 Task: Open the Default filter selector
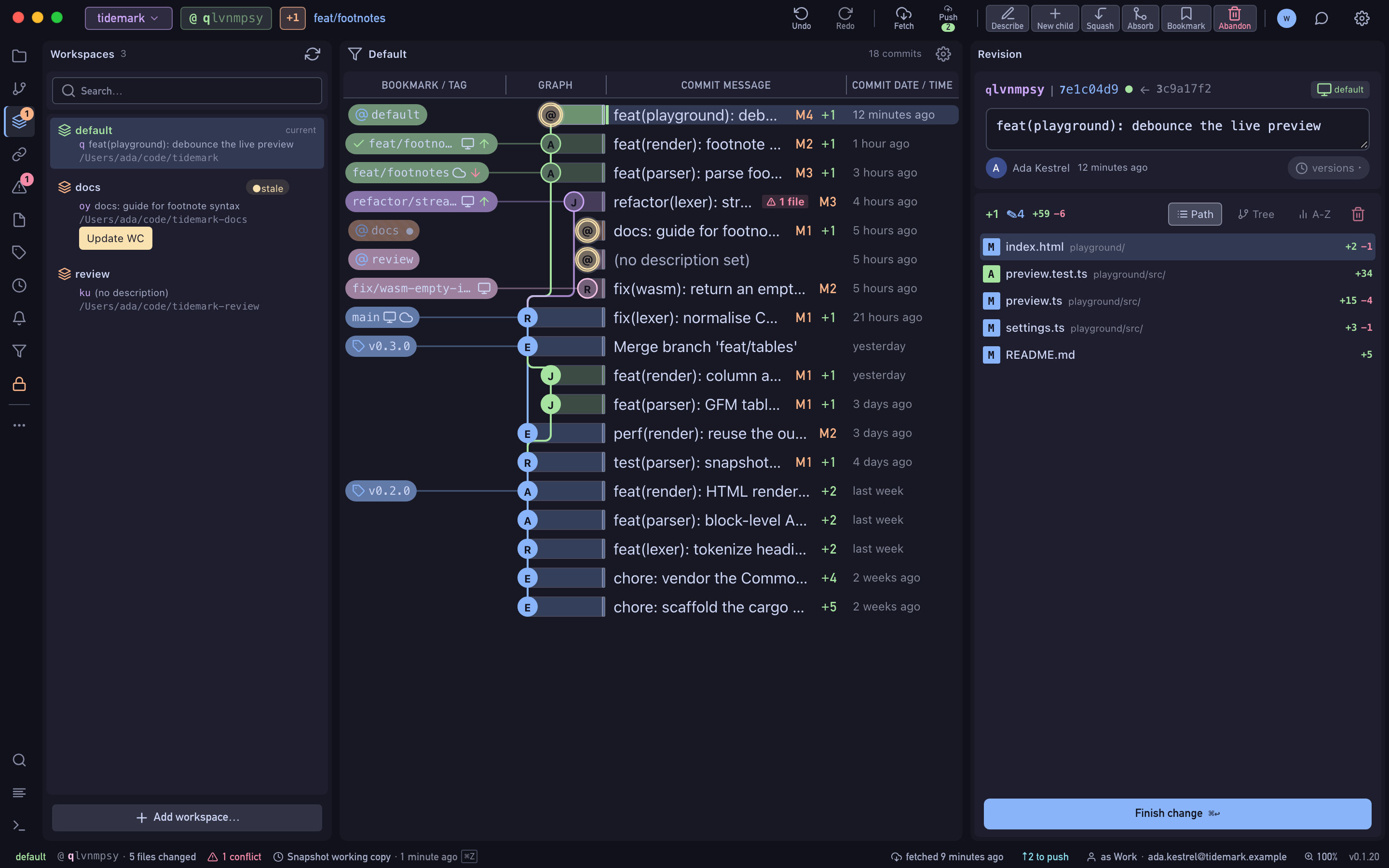coord(377,54)
